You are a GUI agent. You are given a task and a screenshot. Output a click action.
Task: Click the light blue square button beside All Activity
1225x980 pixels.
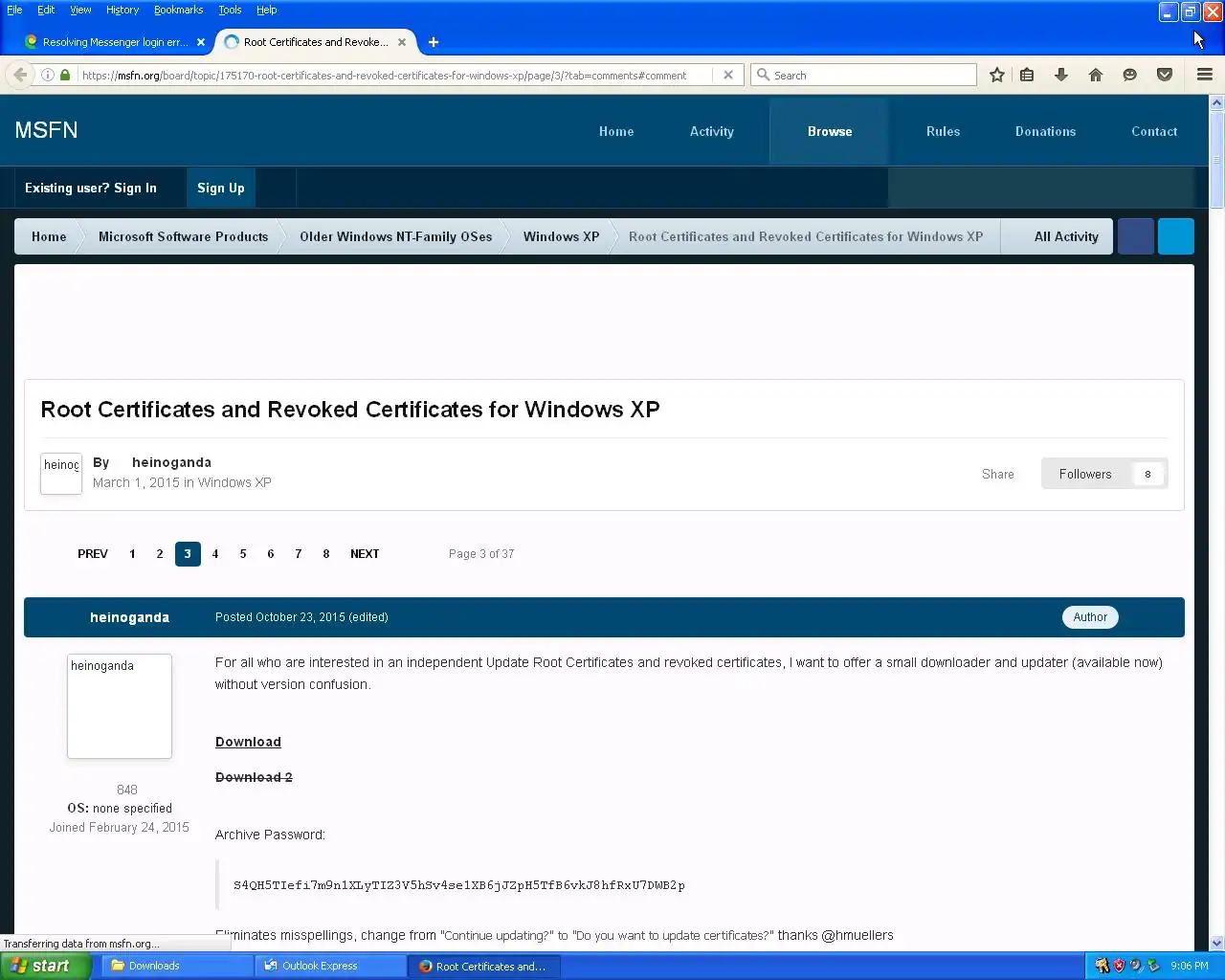[1176, 236]
